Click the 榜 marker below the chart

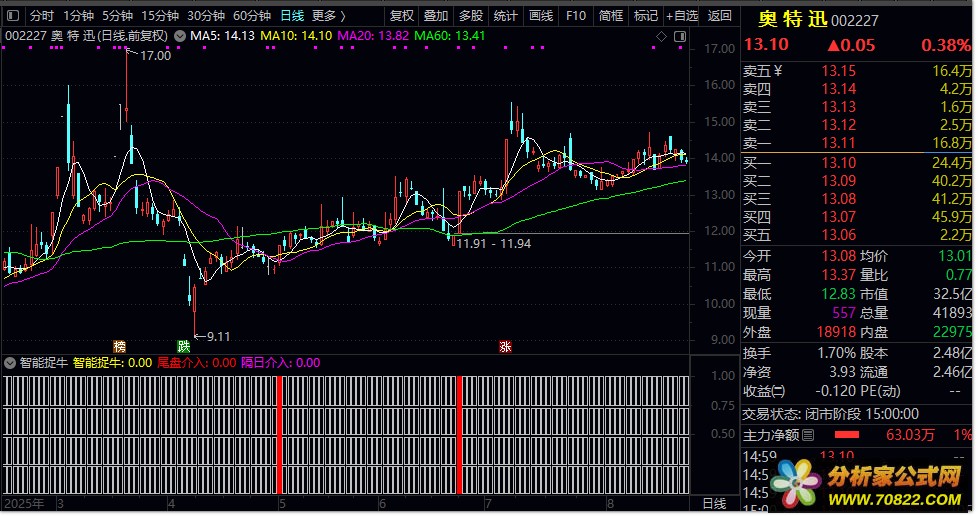pyautogui.click(x=120, y=346)
